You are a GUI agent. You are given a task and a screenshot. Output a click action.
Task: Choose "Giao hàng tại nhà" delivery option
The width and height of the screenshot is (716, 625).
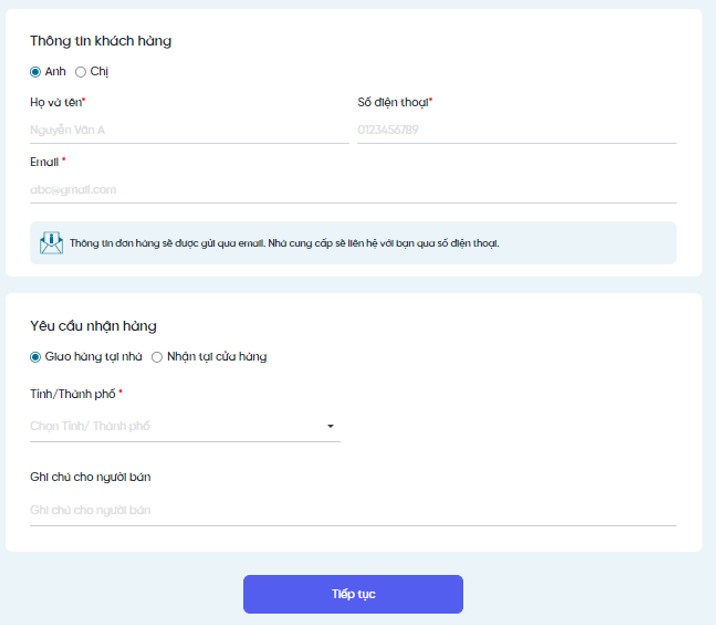(x=36, y=356)
